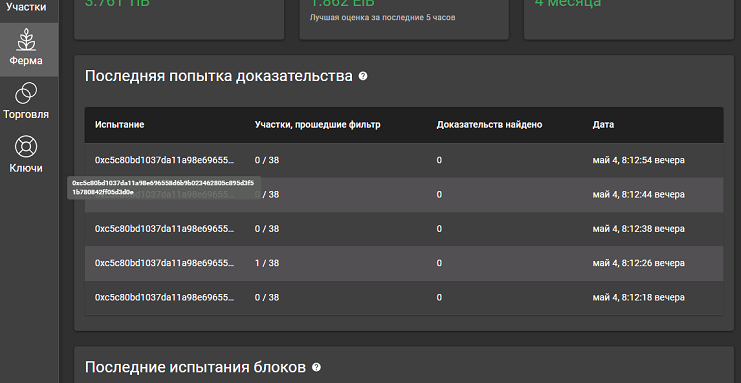Click the date май 4, 8:12:26 вечера
The height and width of the screenshot is (383, 741).
638,263
